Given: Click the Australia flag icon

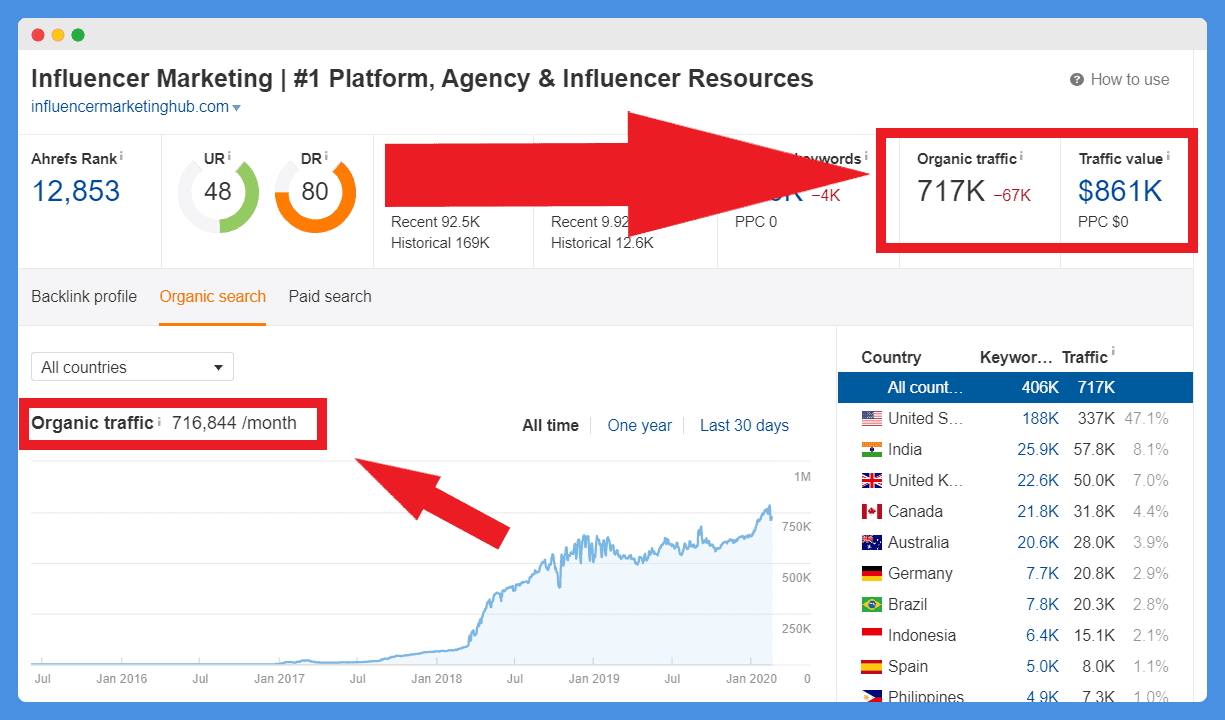Looking at the screenshot, I should coord(871,542).
